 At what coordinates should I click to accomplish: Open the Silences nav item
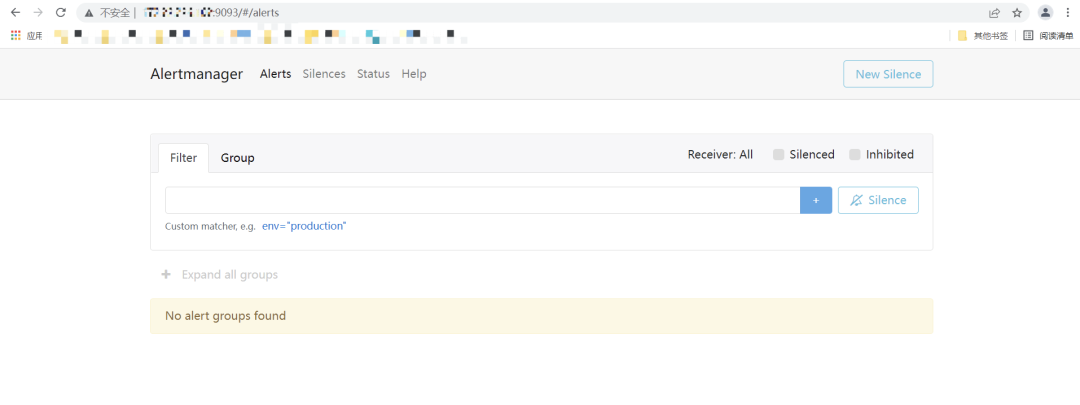(x=324, y=74)
